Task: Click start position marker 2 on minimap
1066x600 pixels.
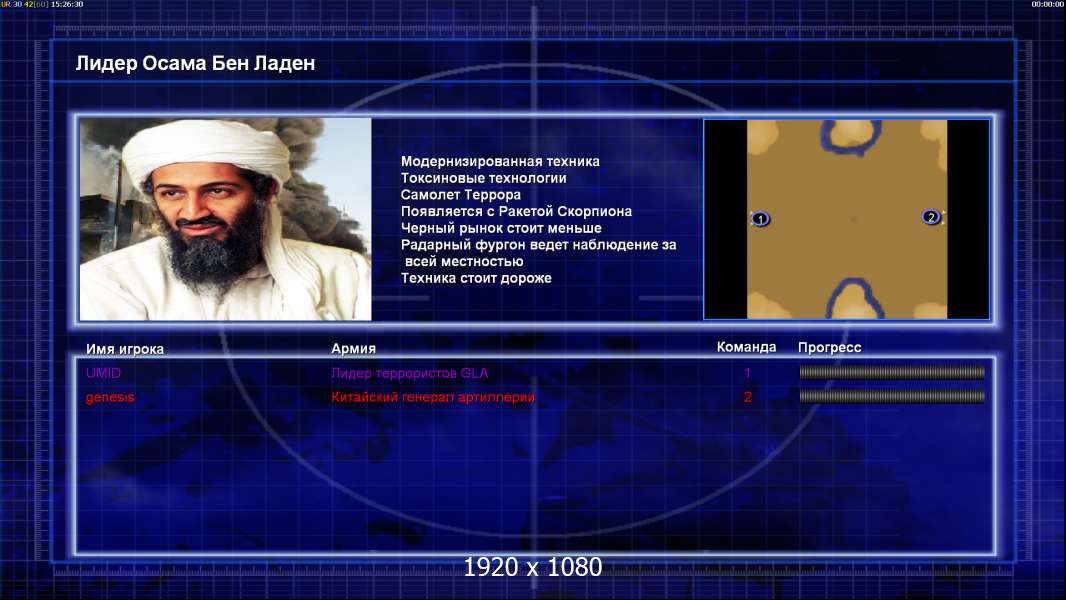Action: tap(931, 217)
